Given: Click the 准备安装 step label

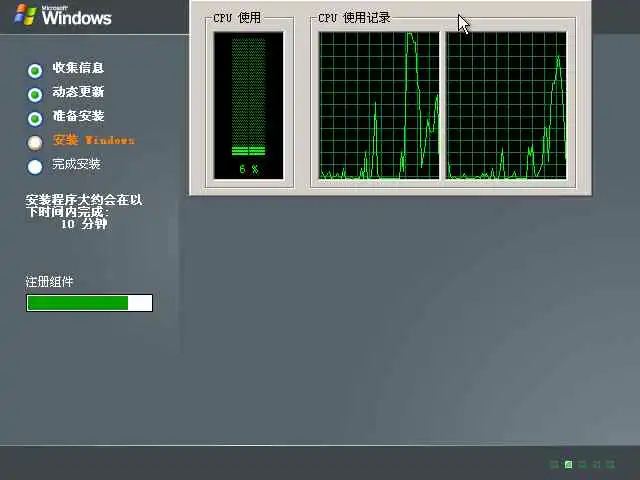Looking at the screenshot, I should click(x=78, y=116).
